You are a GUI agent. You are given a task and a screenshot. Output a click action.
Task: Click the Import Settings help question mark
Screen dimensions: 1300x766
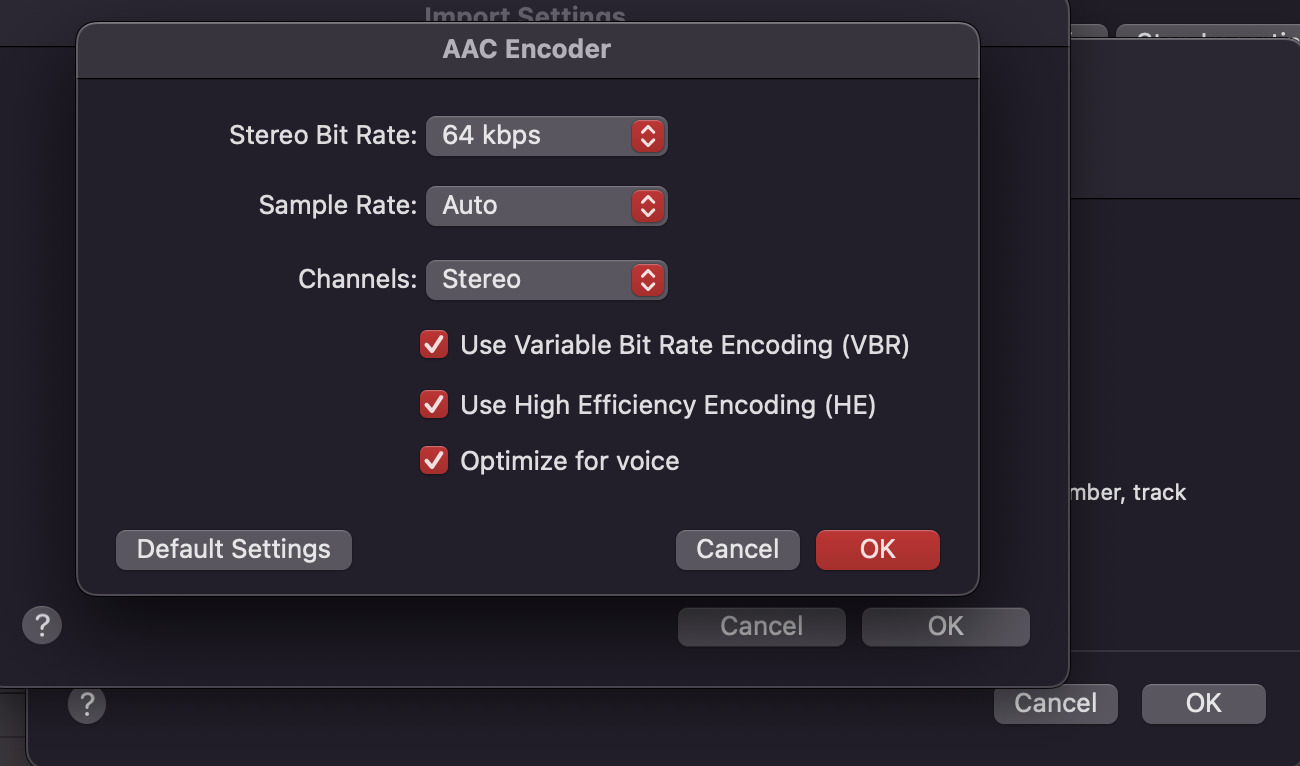42,626
